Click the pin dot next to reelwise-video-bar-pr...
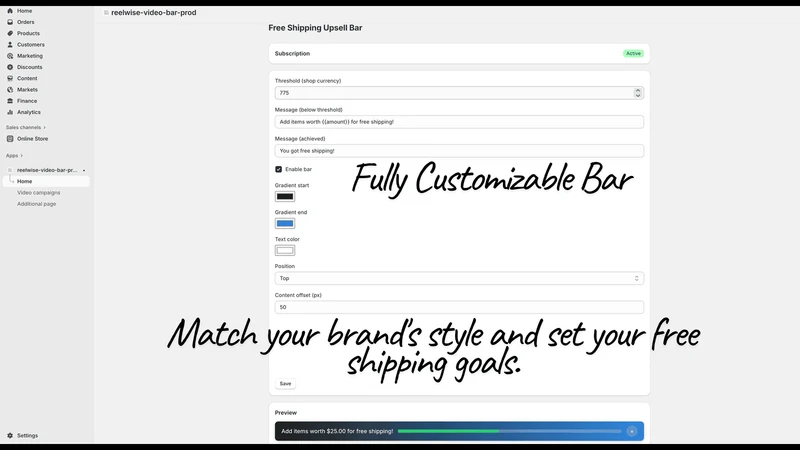Screen dimensions: 800x450 click(84, 170)
